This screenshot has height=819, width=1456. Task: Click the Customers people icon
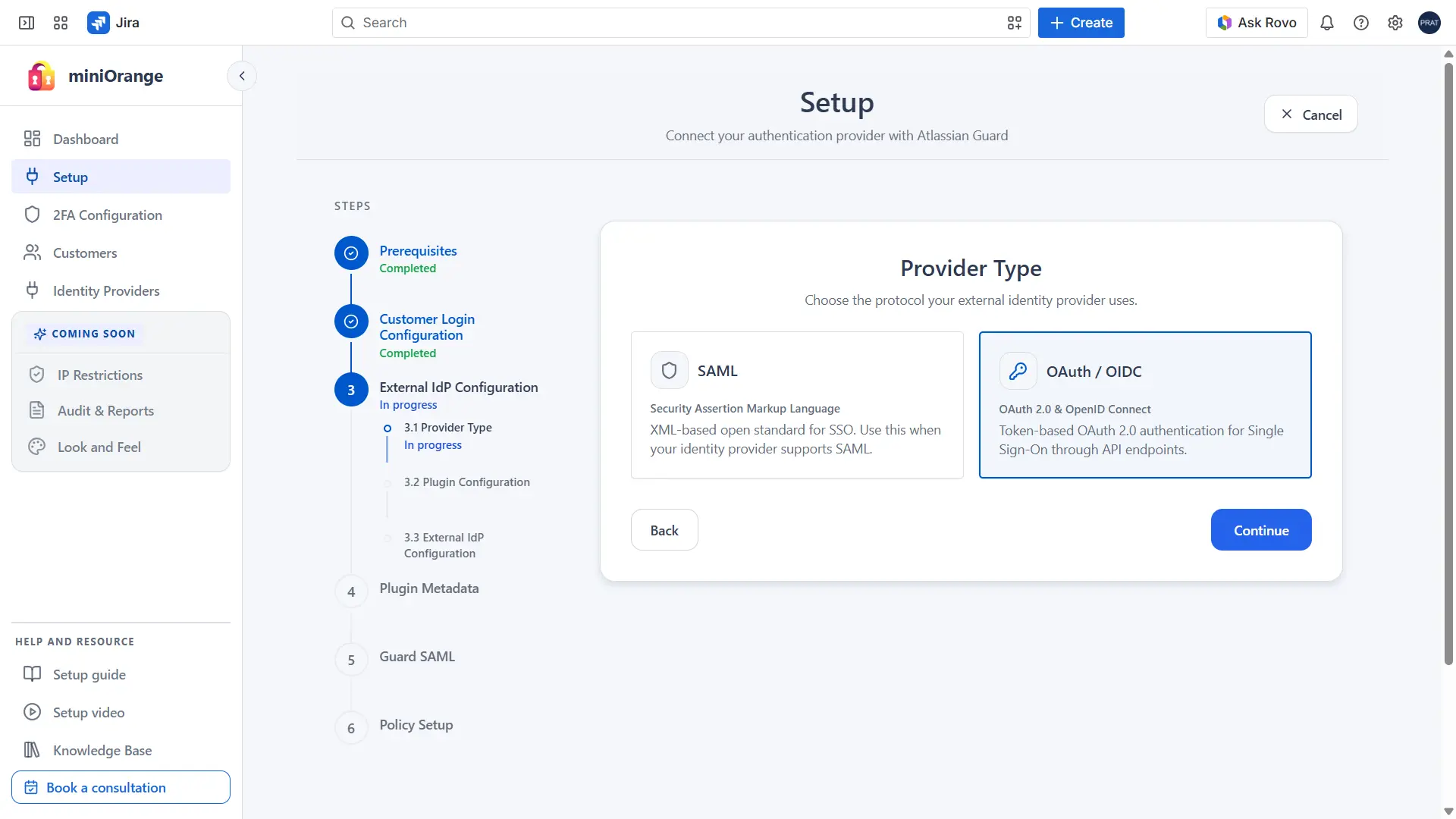coord(32,253)
